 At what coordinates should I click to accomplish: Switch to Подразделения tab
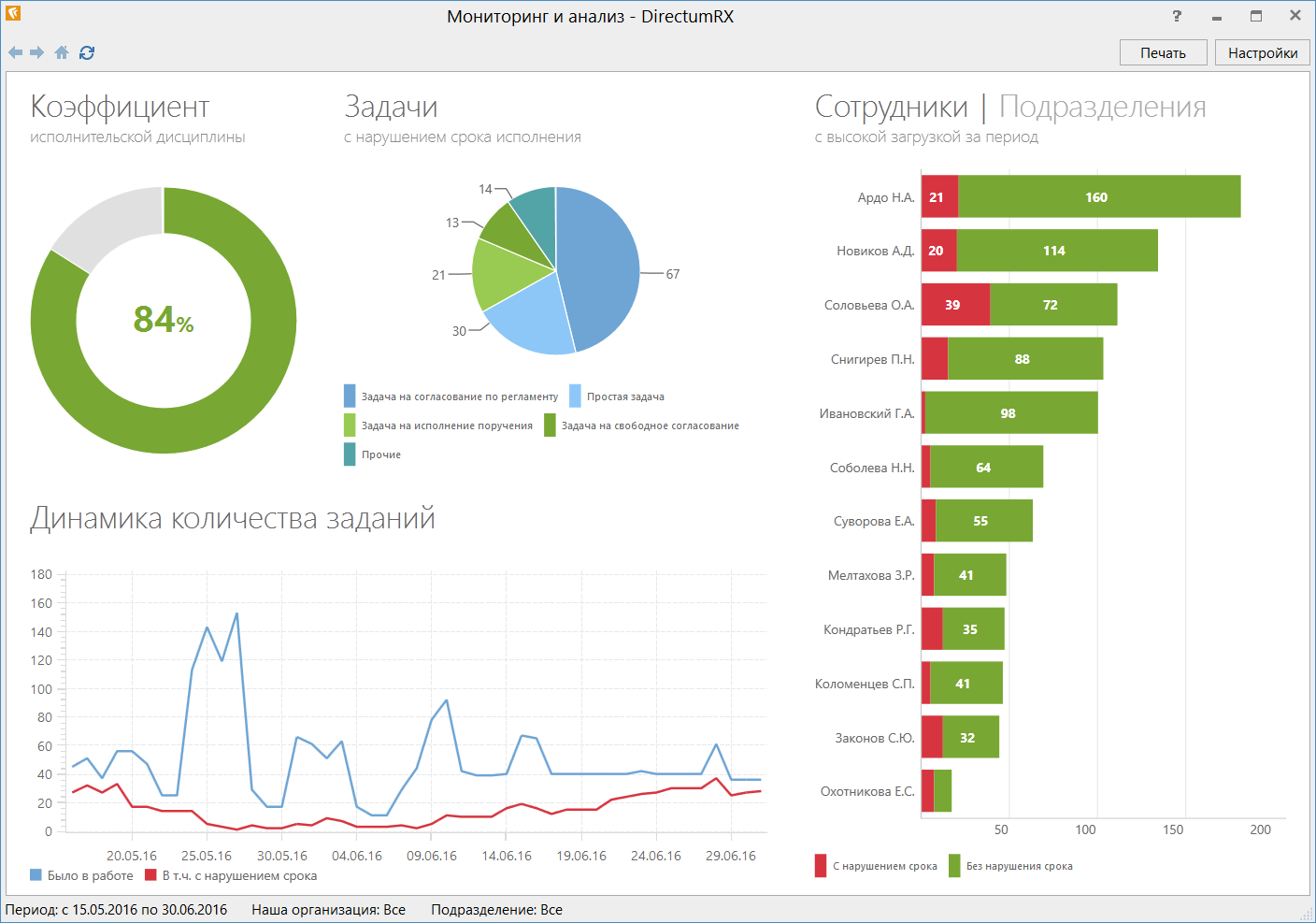coord(1103,108)
